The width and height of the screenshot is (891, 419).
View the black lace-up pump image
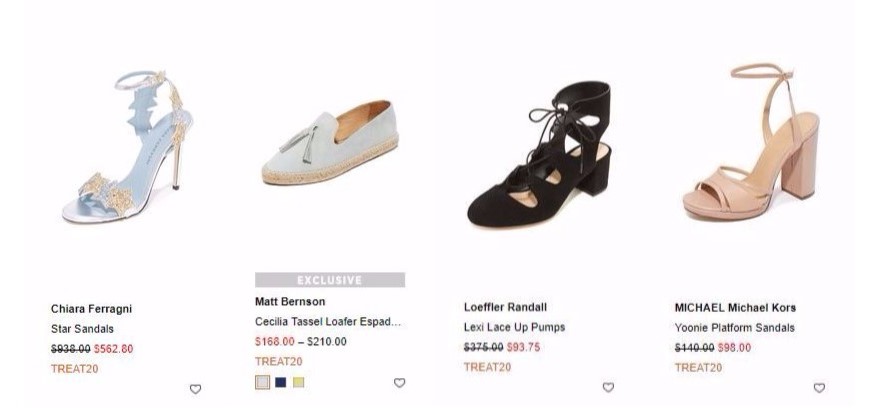pyautogui.click(x=541, y=153)
